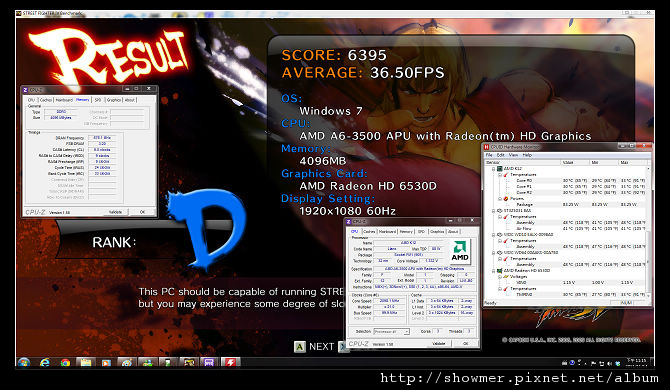Launch Internet Explorer from the taskbar
This screenshot has height=390, width=670.
(44, 363)
